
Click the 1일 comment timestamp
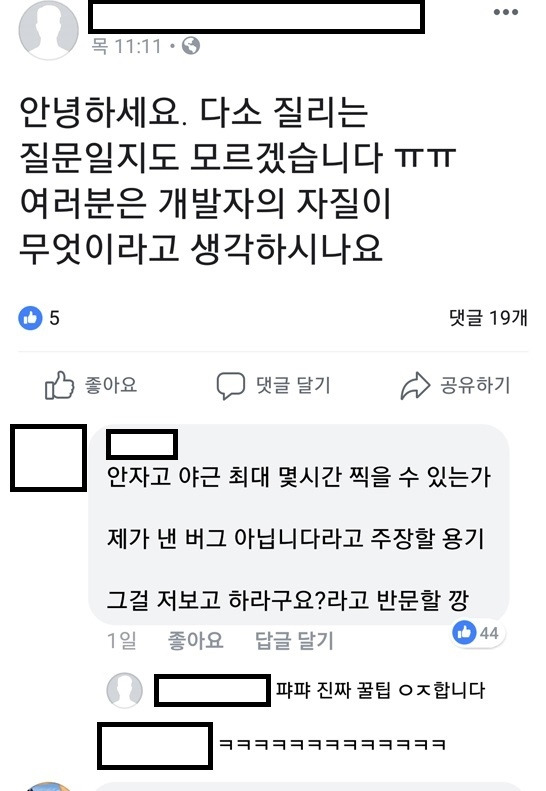tap(122, 641)
